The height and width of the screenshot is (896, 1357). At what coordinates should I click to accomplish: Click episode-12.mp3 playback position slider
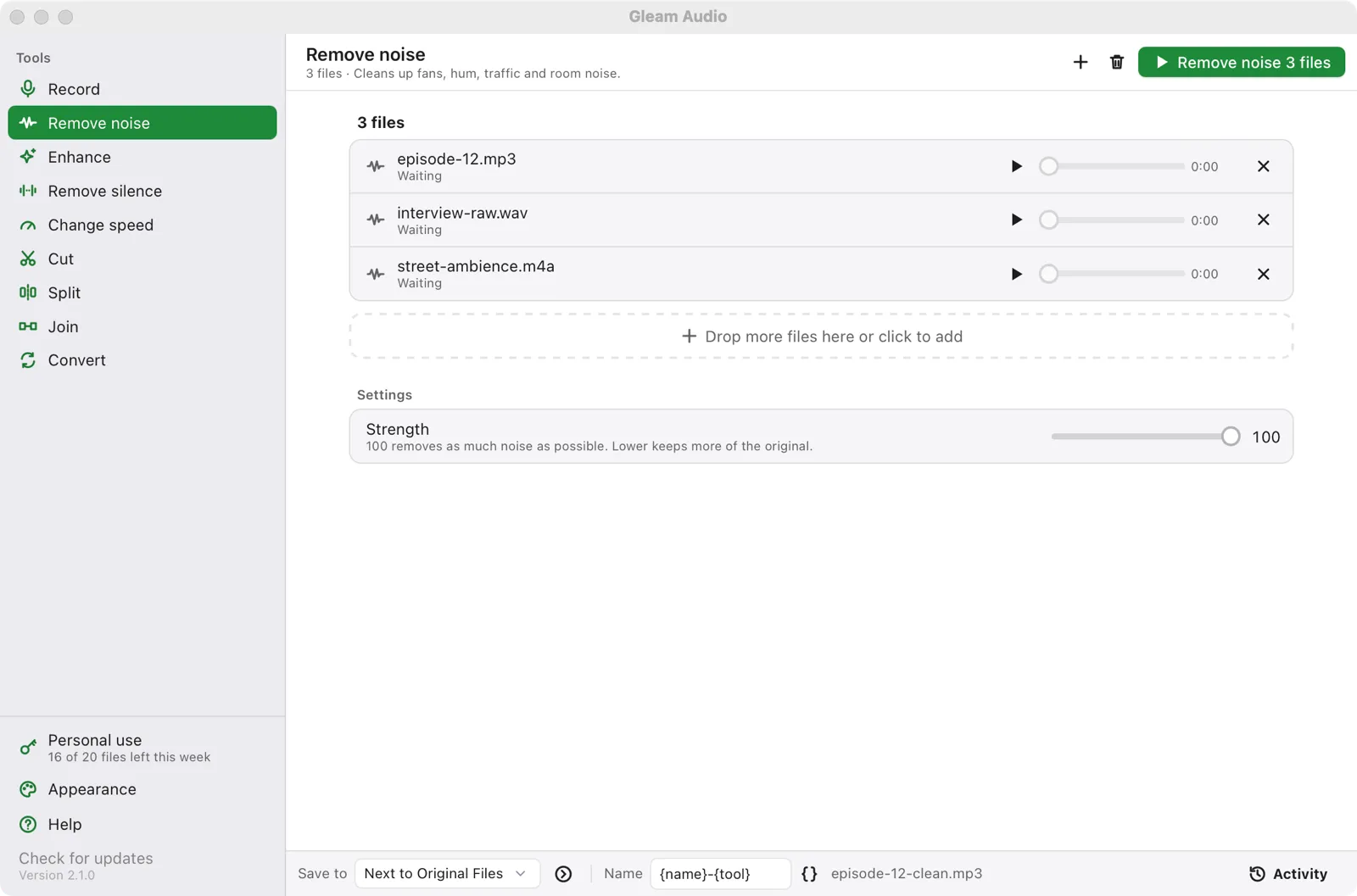1112,166
